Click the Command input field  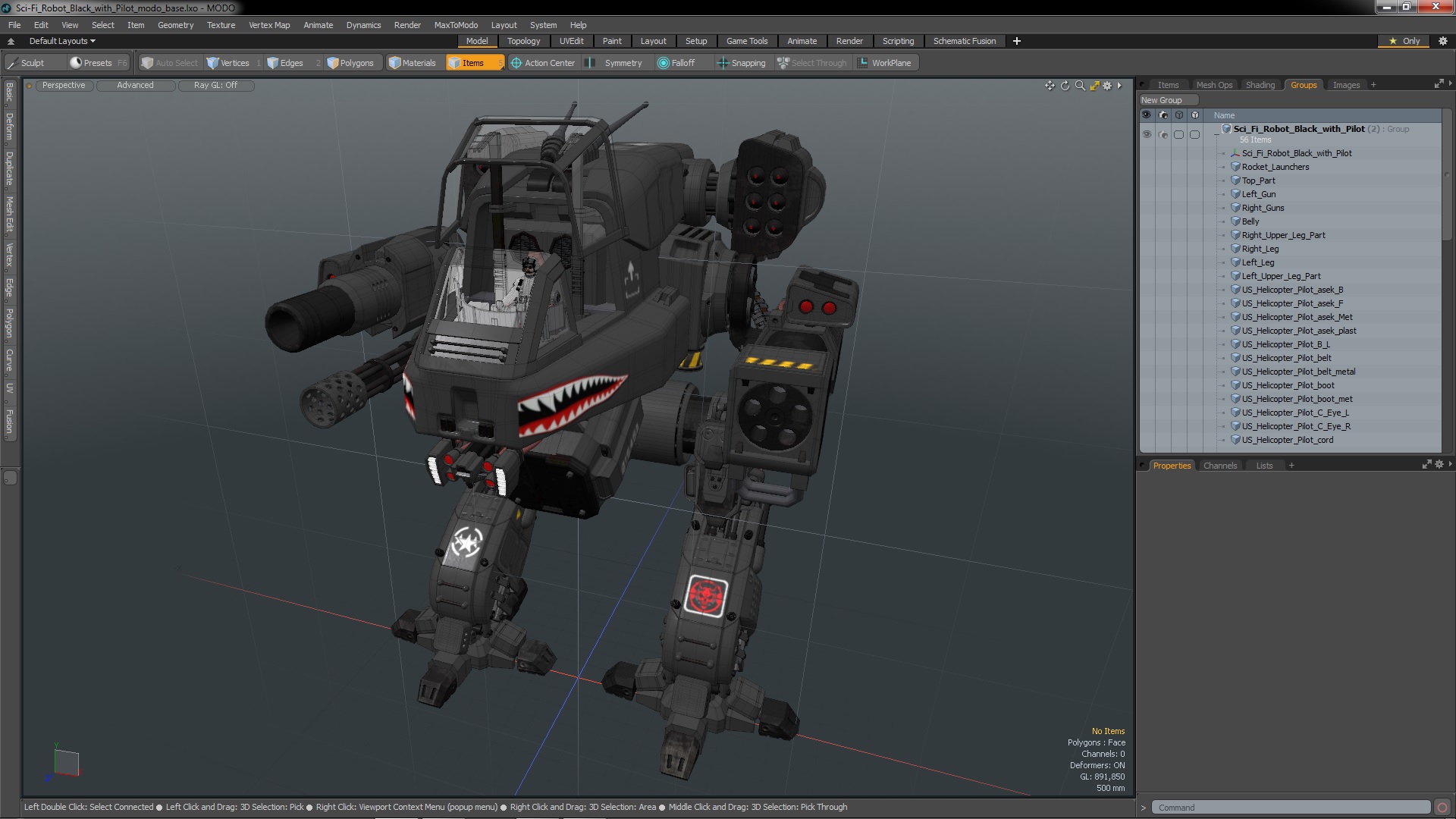[1289, 808]
